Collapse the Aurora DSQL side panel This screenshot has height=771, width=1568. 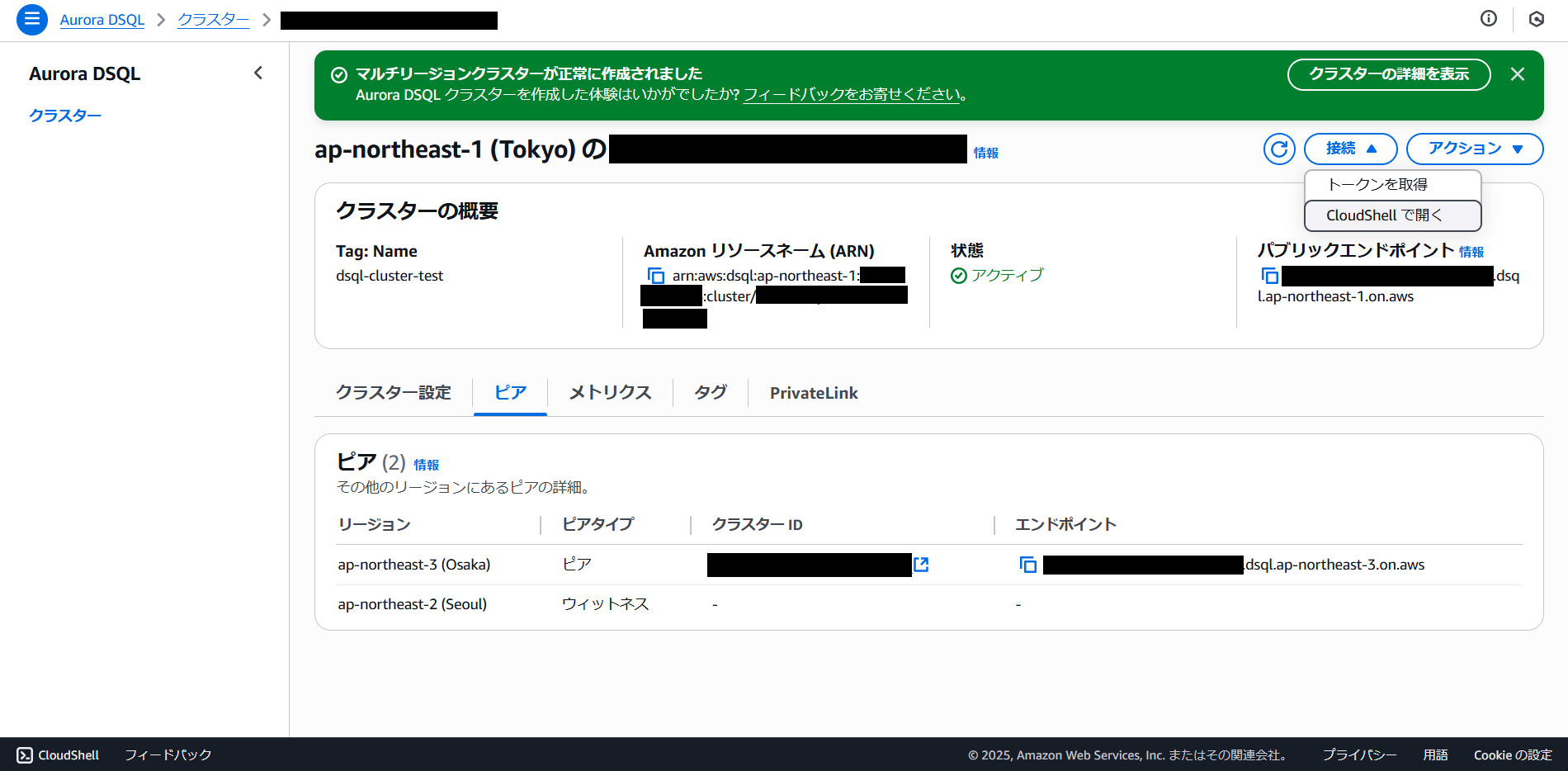click(258, 73)
